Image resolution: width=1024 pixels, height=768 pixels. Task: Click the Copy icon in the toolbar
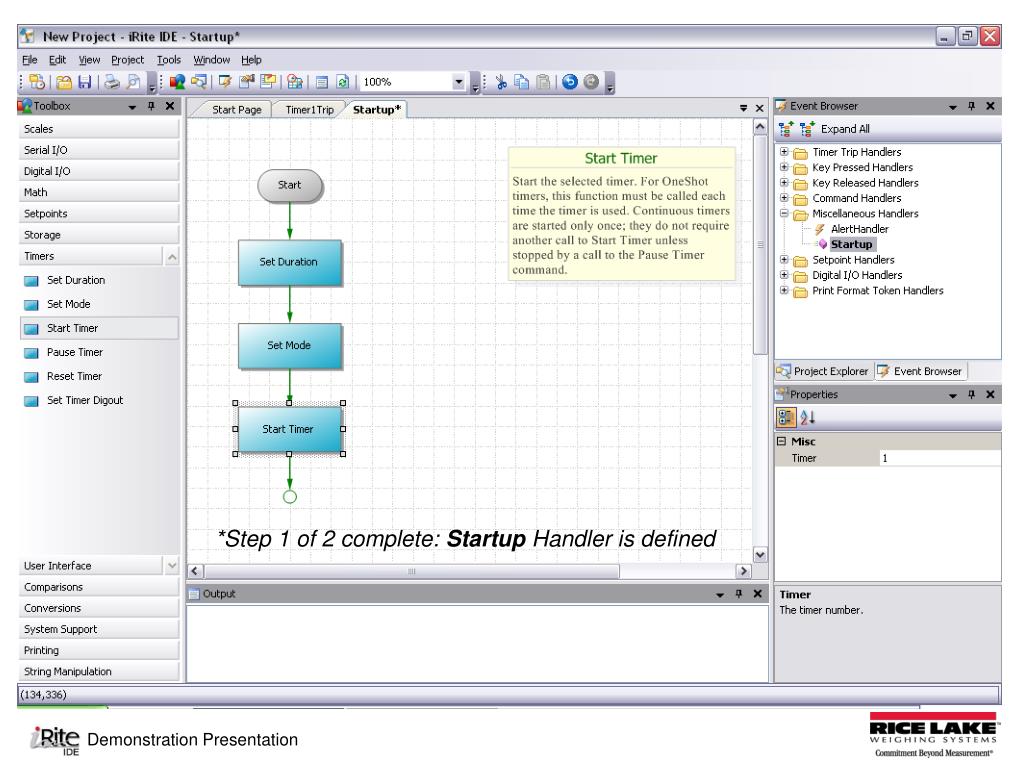click(x=522, y=82)
